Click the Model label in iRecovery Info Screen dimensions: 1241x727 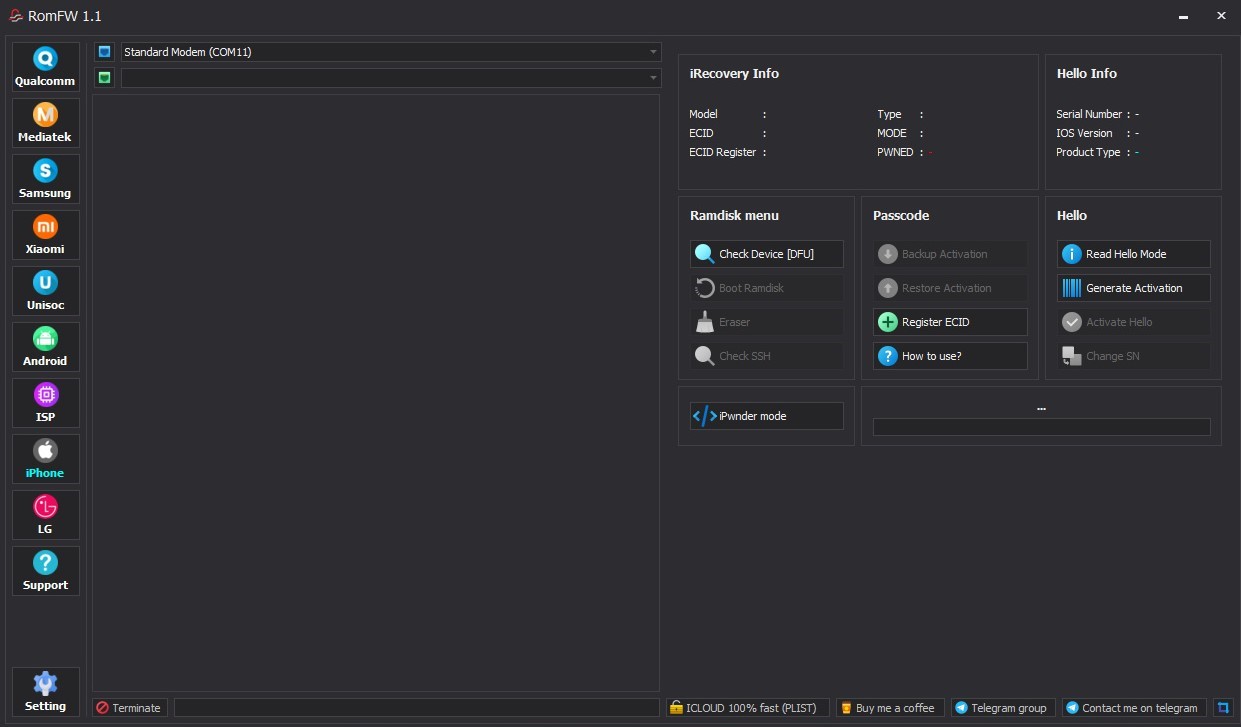point(703,114)
